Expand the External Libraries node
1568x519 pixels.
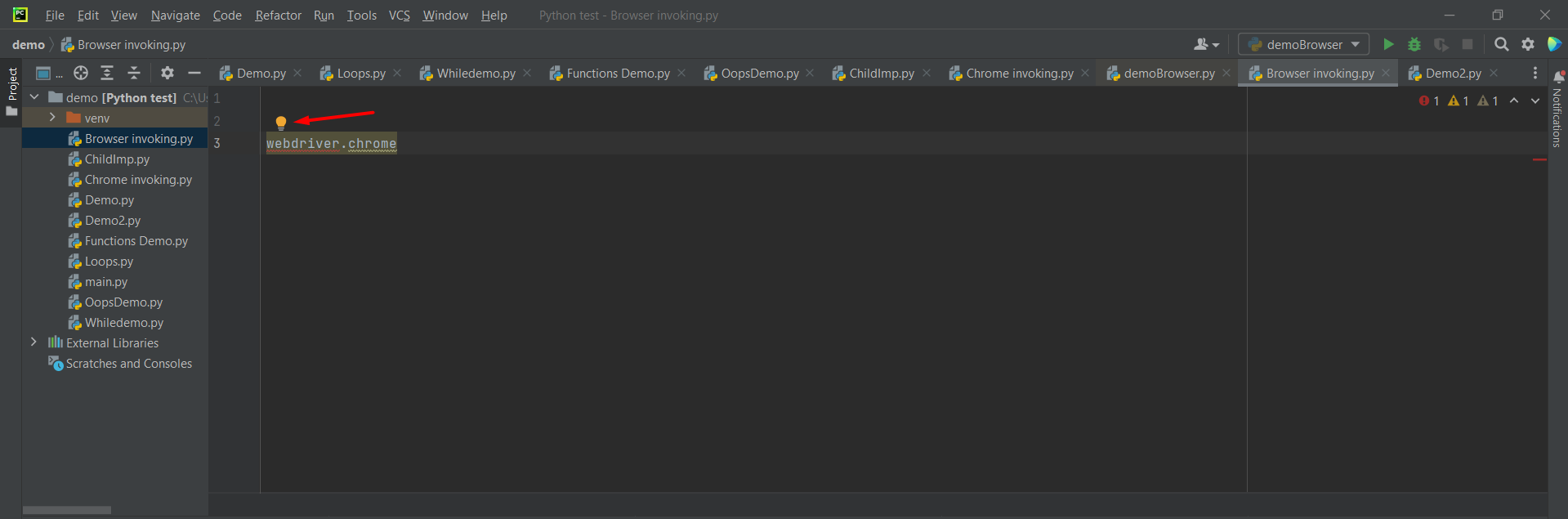pyautogui.click(x=34, y=342)
